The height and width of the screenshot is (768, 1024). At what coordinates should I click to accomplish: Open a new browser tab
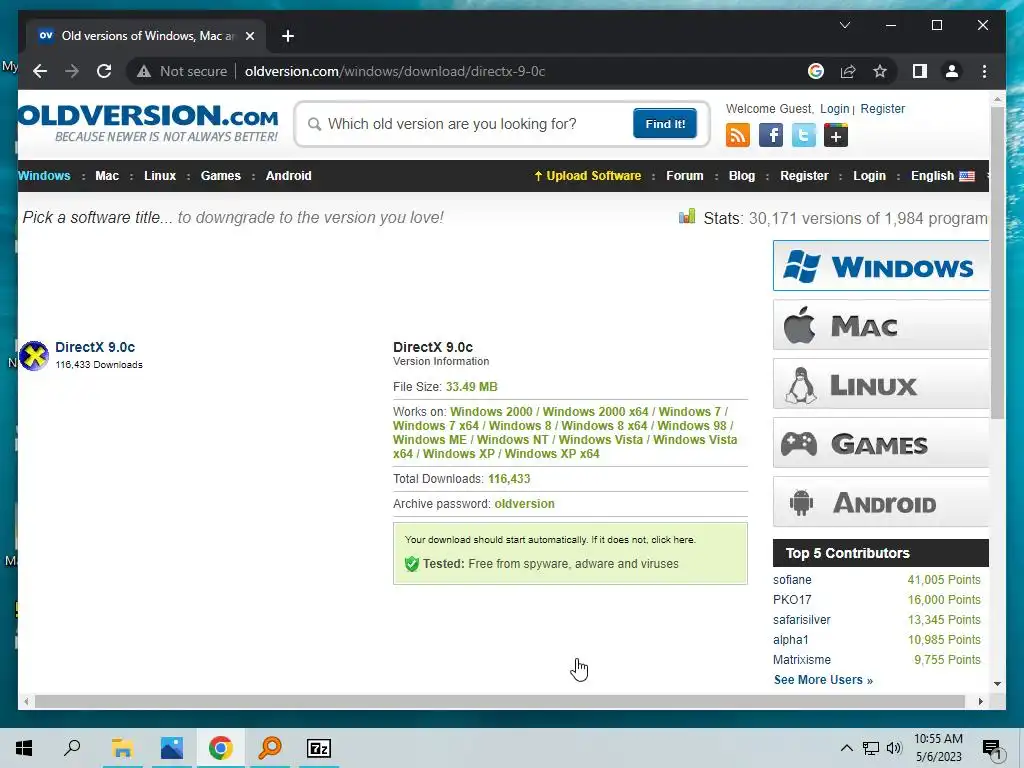pos(288,36)
